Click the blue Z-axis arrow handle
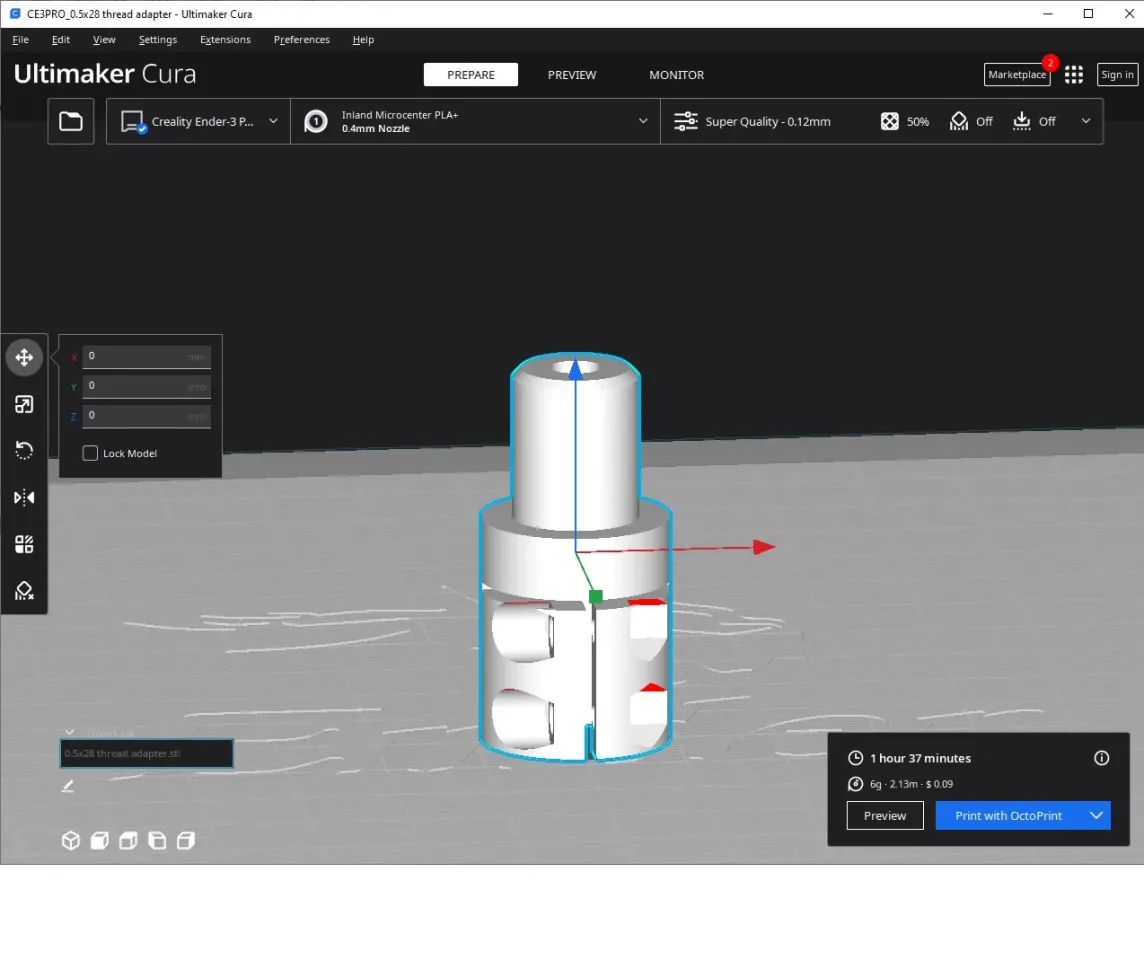The image size is (1144, 960). (x=576, y=369)
